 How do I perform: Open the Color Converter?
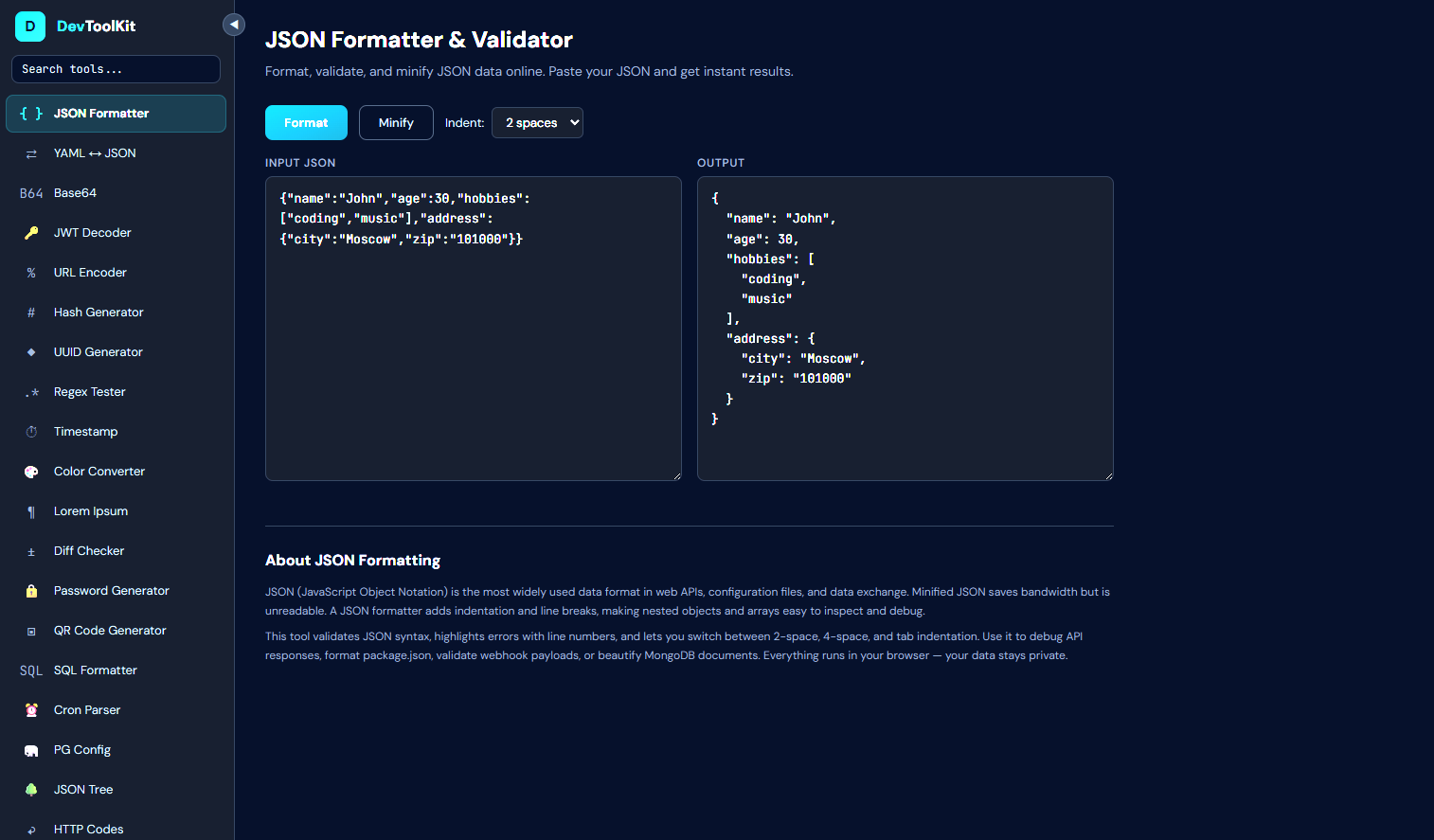click(99, 471)
